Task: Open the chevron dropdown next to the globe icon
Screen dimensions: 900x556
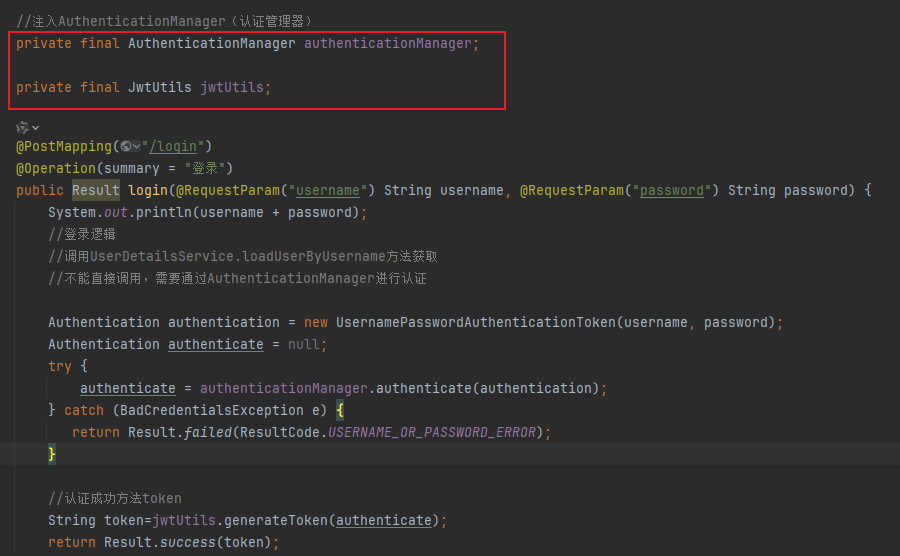Action: pos(137,147)
